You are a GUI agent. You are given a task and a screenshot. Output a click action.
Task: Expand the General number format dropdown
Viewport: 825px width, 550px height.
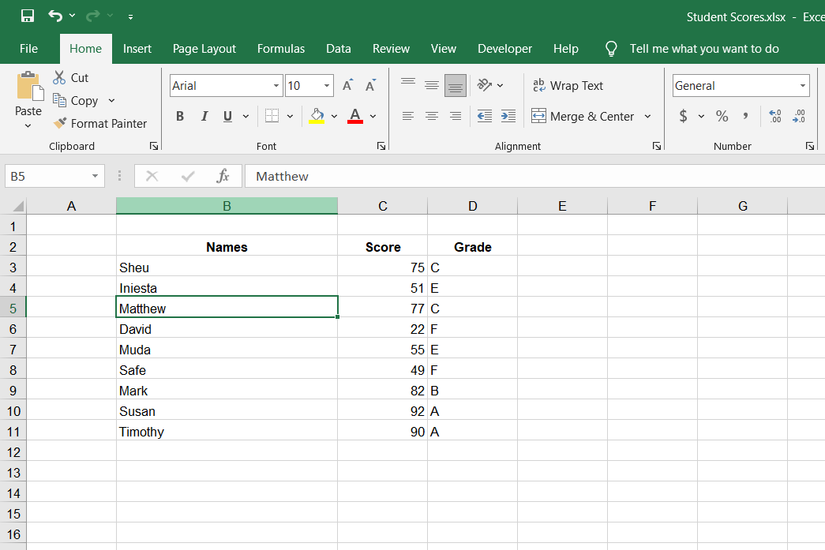click(802, 86)
